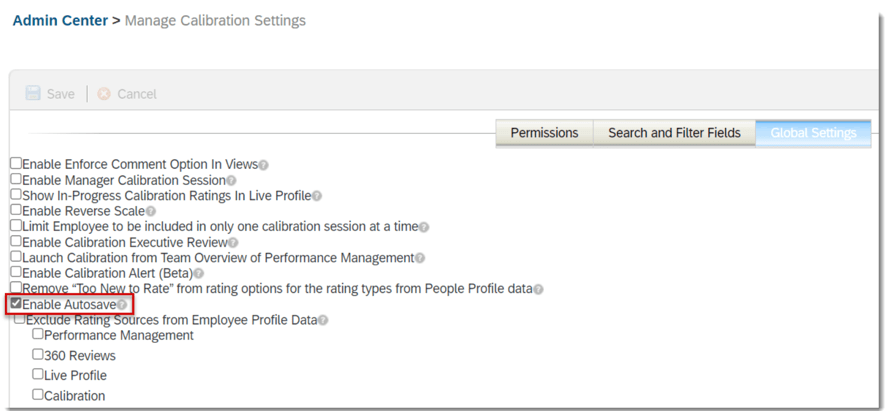Click the Cancel button text

[137, 94]
